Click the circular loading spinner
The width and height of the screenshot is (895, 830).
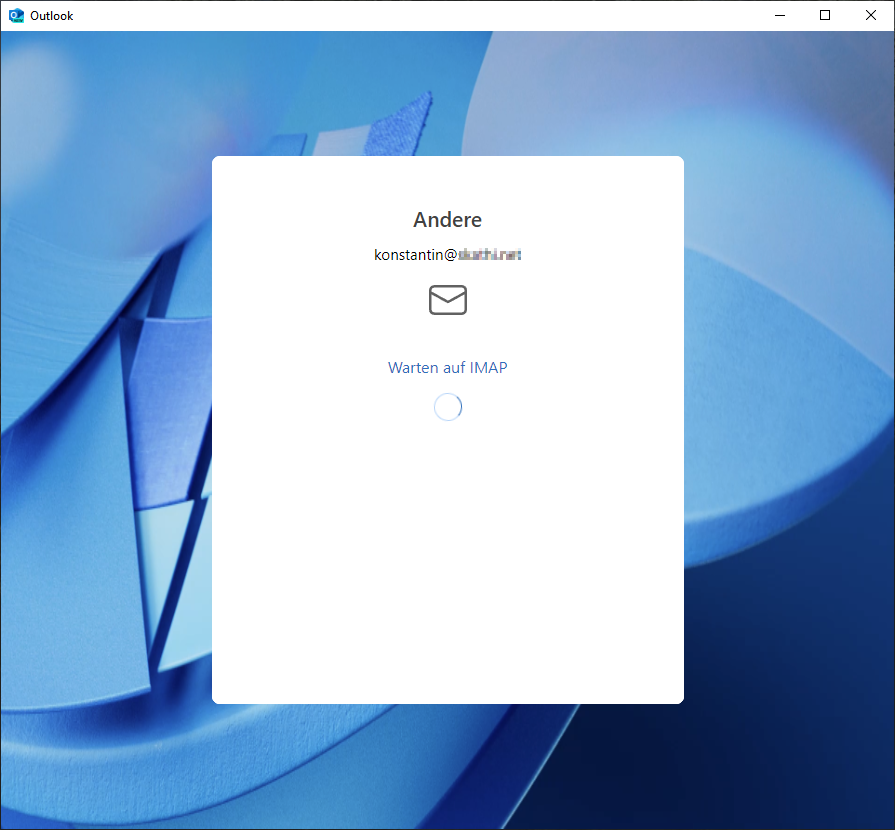(448, 407)
